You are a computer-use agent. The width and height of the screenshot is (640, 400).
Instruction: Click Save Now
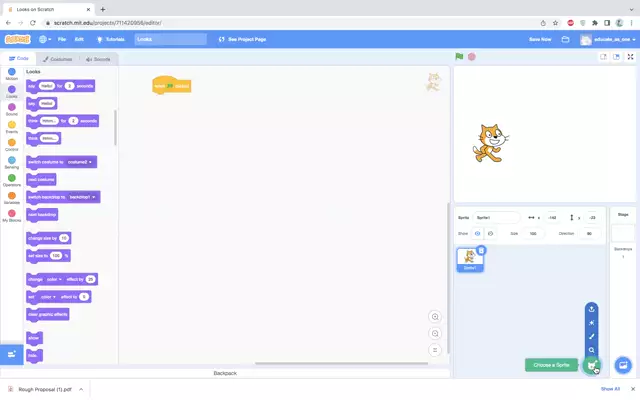pyautogui.click(x=540, y=39)
